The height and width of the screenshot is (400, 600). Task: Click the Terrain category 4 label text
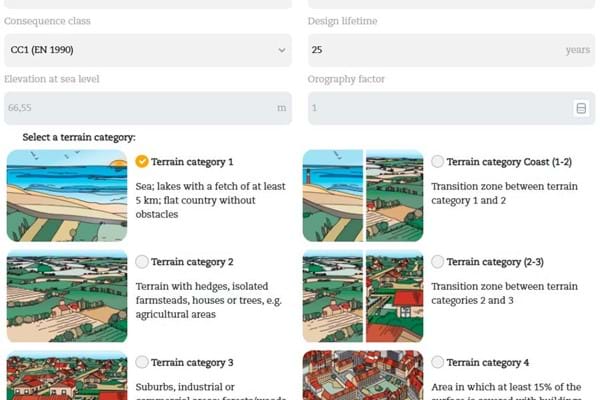tap(488, 362)
